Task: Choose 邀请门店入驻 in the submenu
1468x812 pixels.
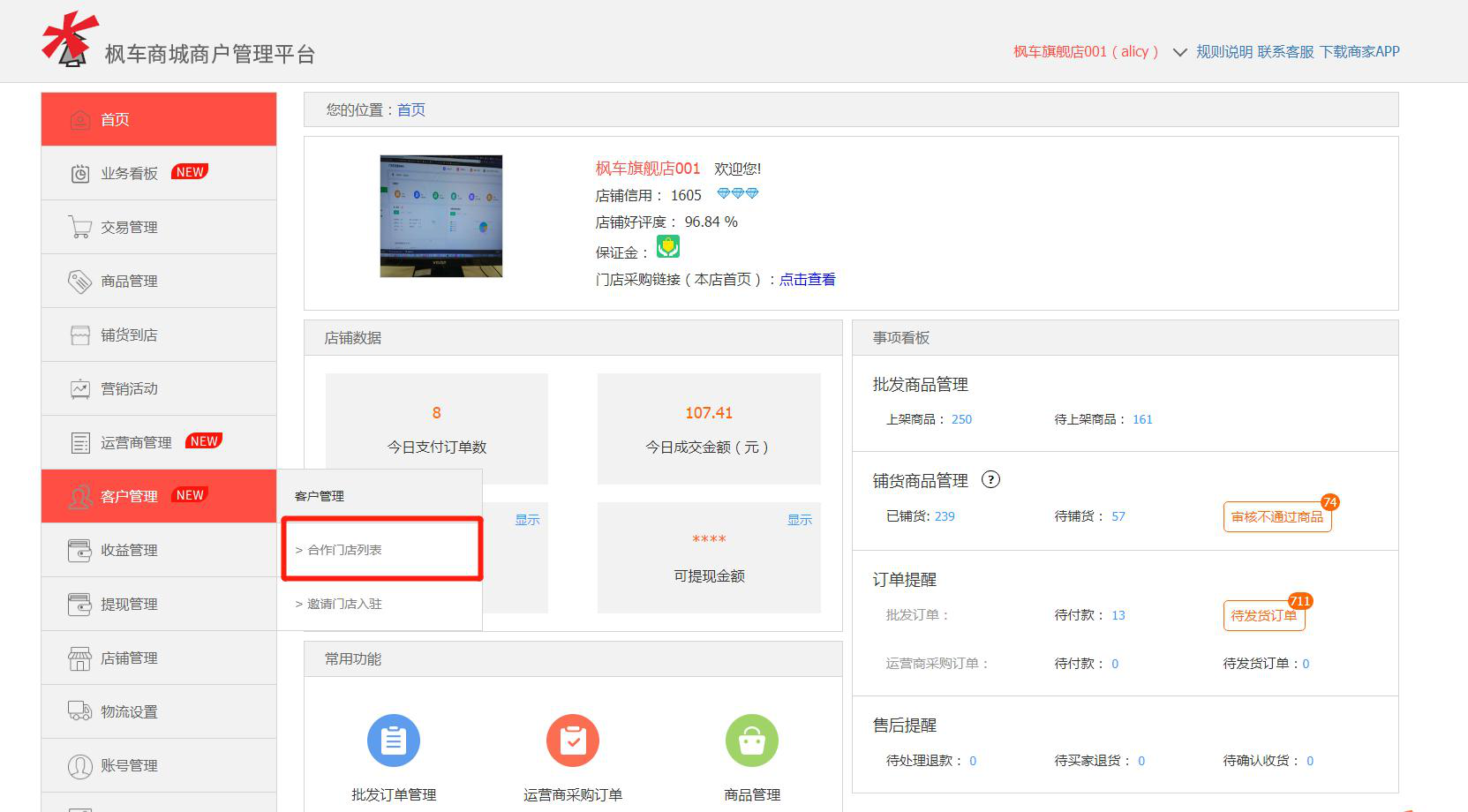Action: point(344,604)
